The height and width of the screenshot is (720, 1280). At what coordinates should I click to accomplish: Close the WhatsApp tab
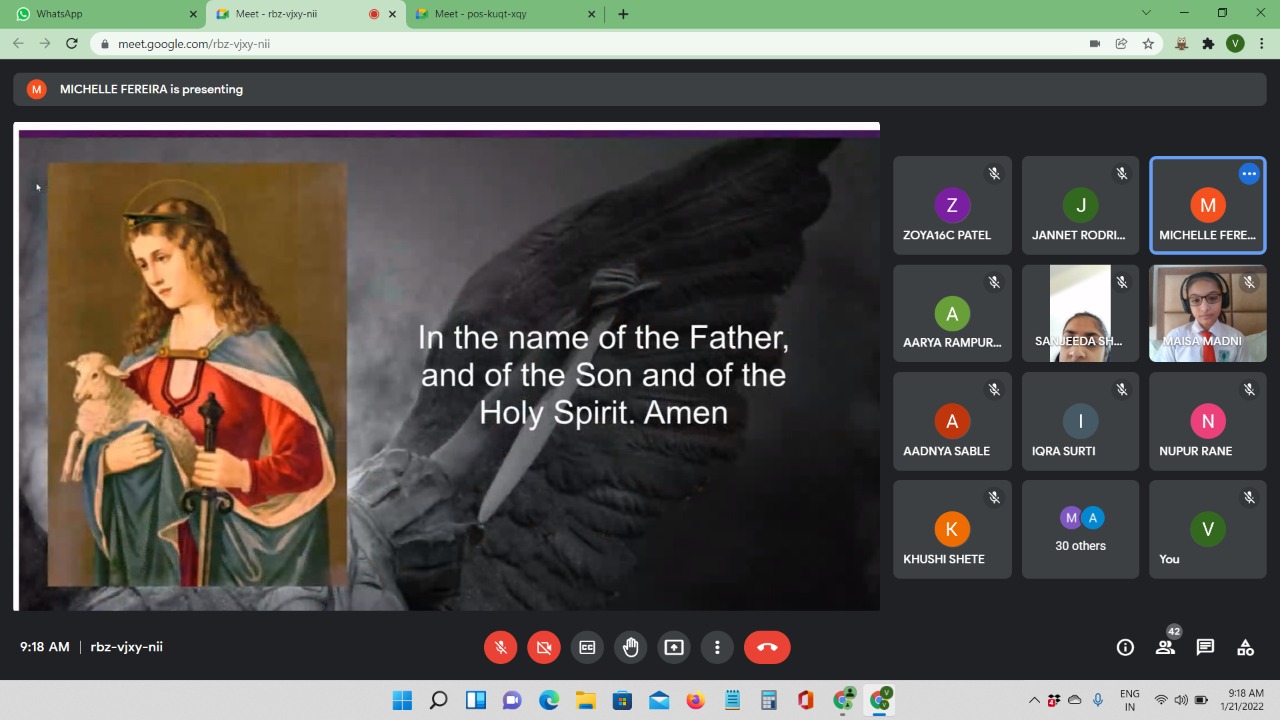[193, 14]
